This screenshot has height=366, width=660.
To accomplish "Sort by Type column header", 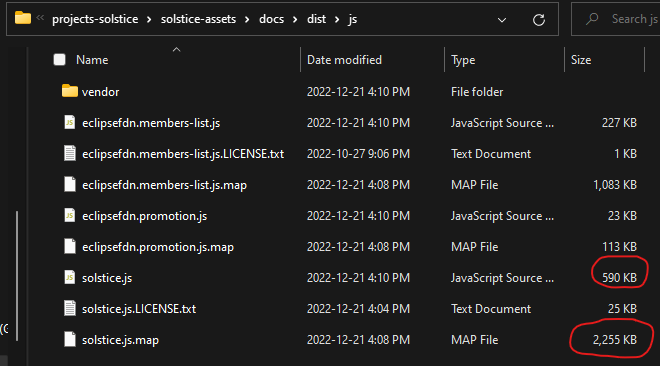I will pos(463,60).
